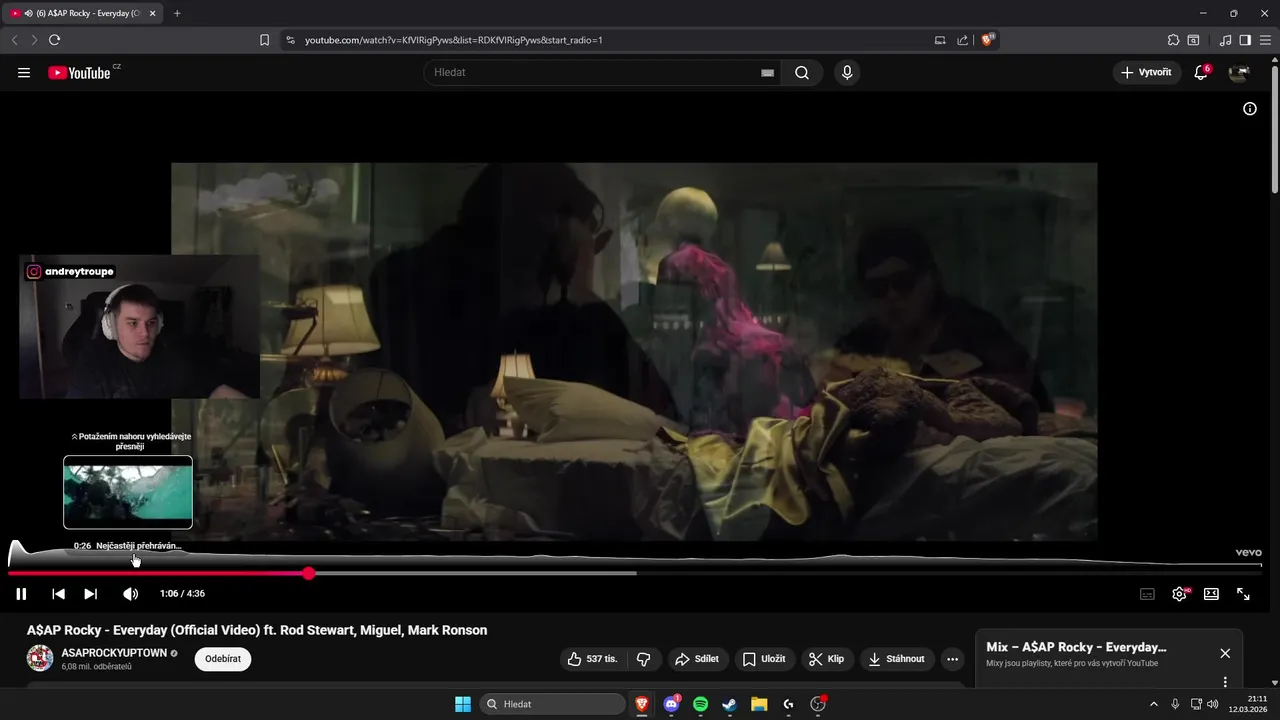Download video with Stáhnout button
1280x720 pixels.
897,659
